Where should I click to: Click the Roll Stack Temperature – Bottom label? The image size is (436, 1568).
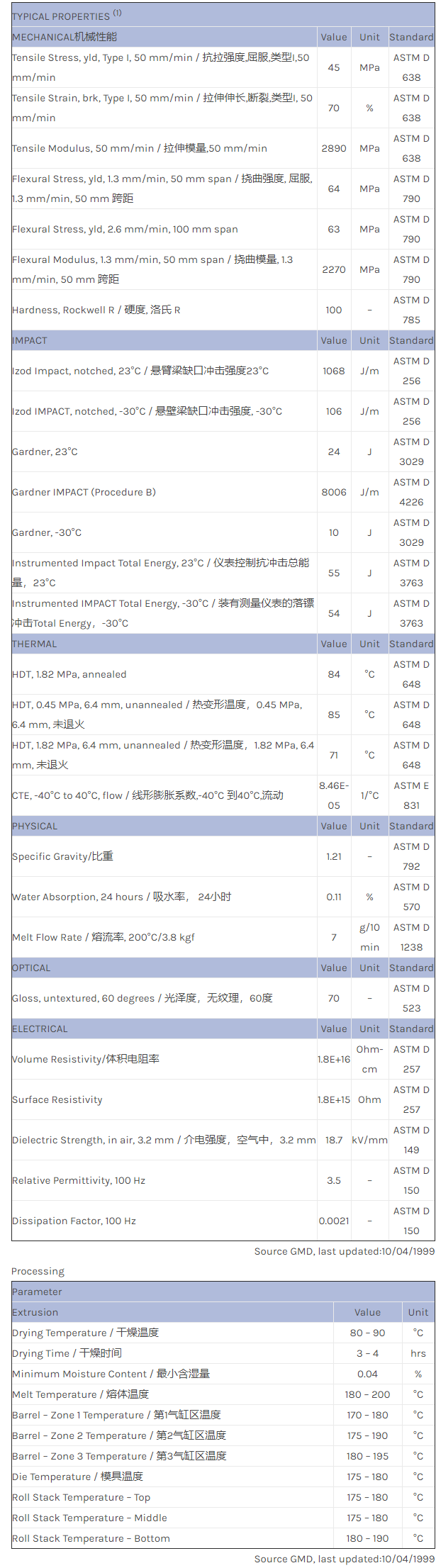[x=91, y=1538]
